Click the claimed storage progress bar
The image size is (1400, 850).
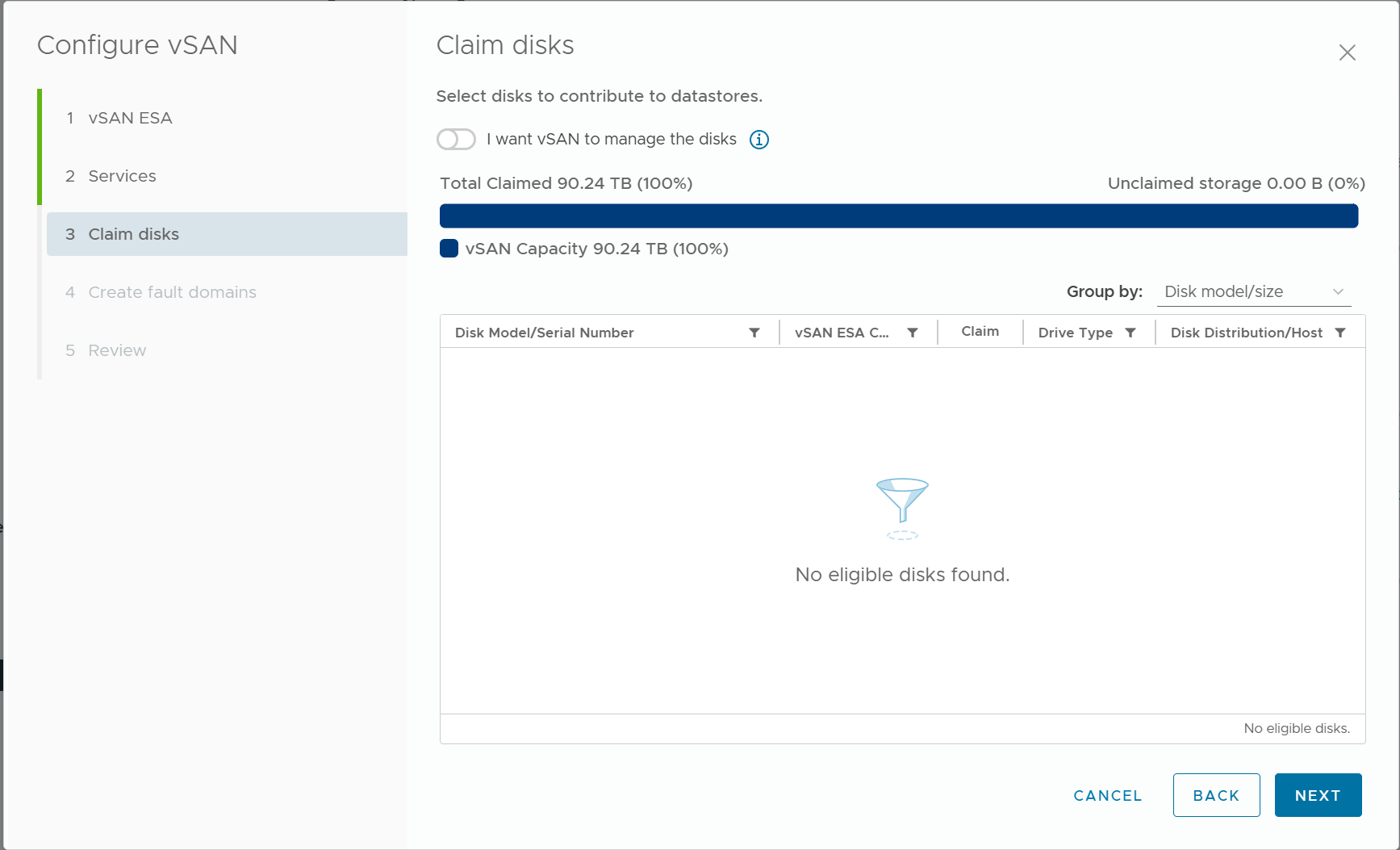899,216
